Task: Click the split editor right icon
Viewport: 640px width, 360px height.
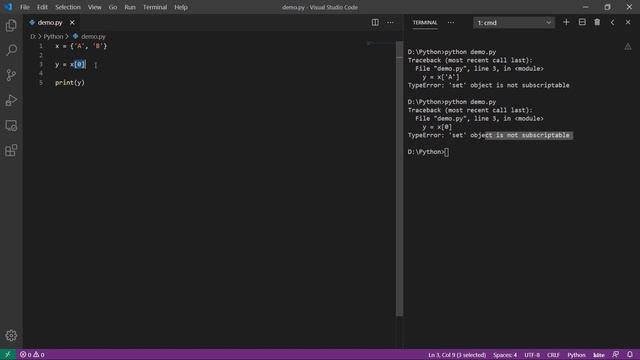Action: 375,22
